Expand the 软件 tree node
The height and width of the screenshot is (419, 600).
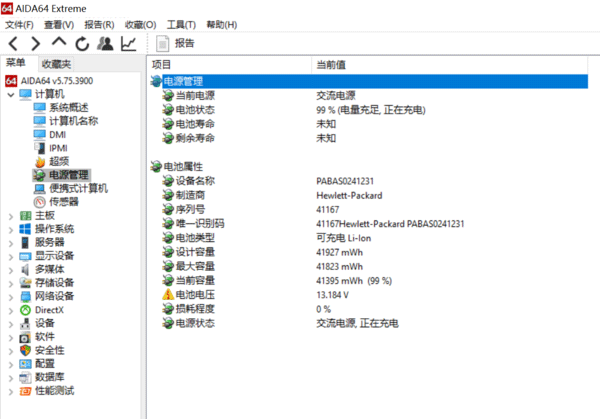[11, 337]
